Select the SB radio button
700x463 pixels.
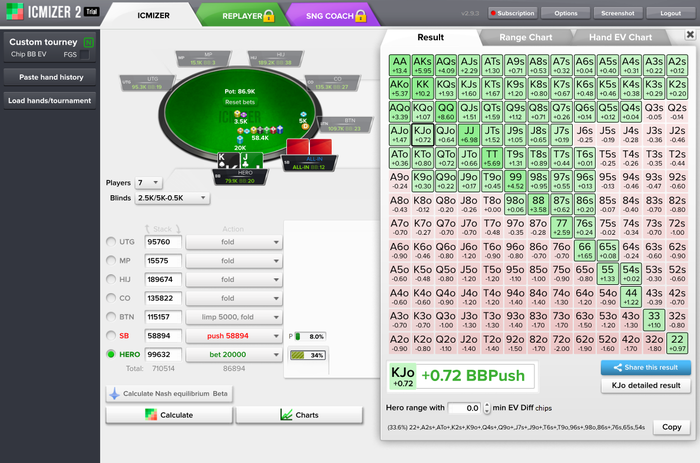(x=111, y=335)
